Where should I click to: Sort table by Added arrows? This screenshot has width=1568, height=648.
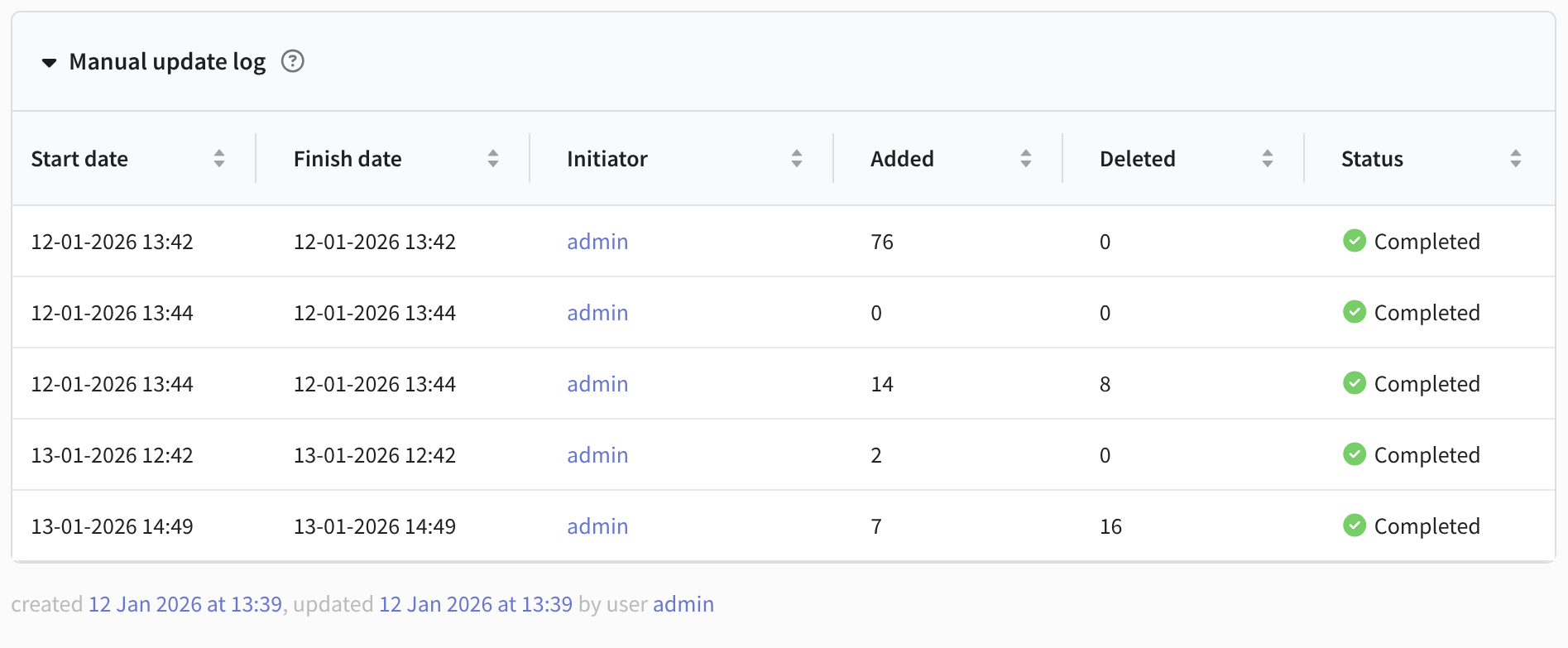point(1026,159)
